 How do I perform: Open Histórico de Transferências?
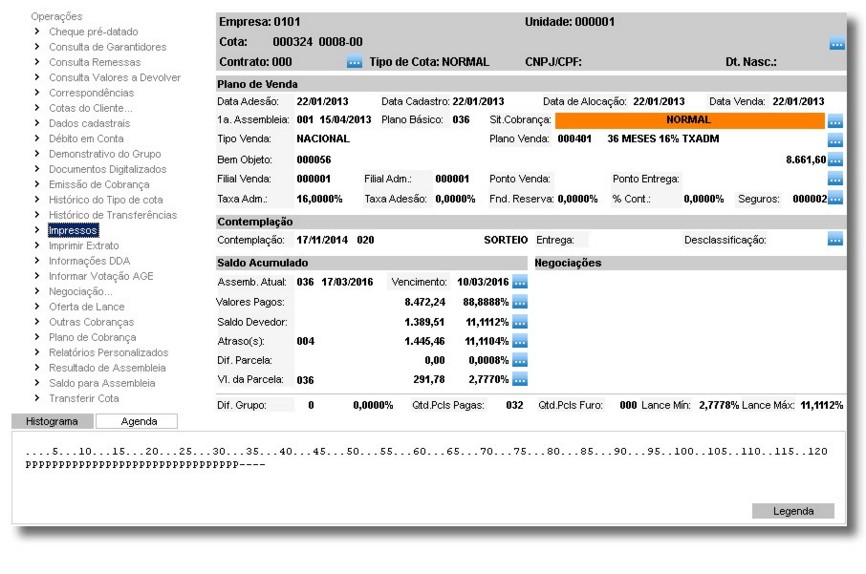tap(113, 215)
